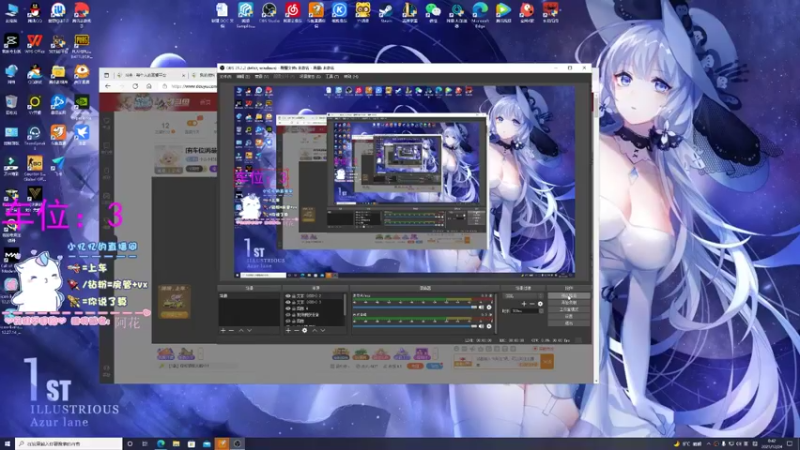Open the Recycle Bin desktop icon

click(x=11, y=105)
